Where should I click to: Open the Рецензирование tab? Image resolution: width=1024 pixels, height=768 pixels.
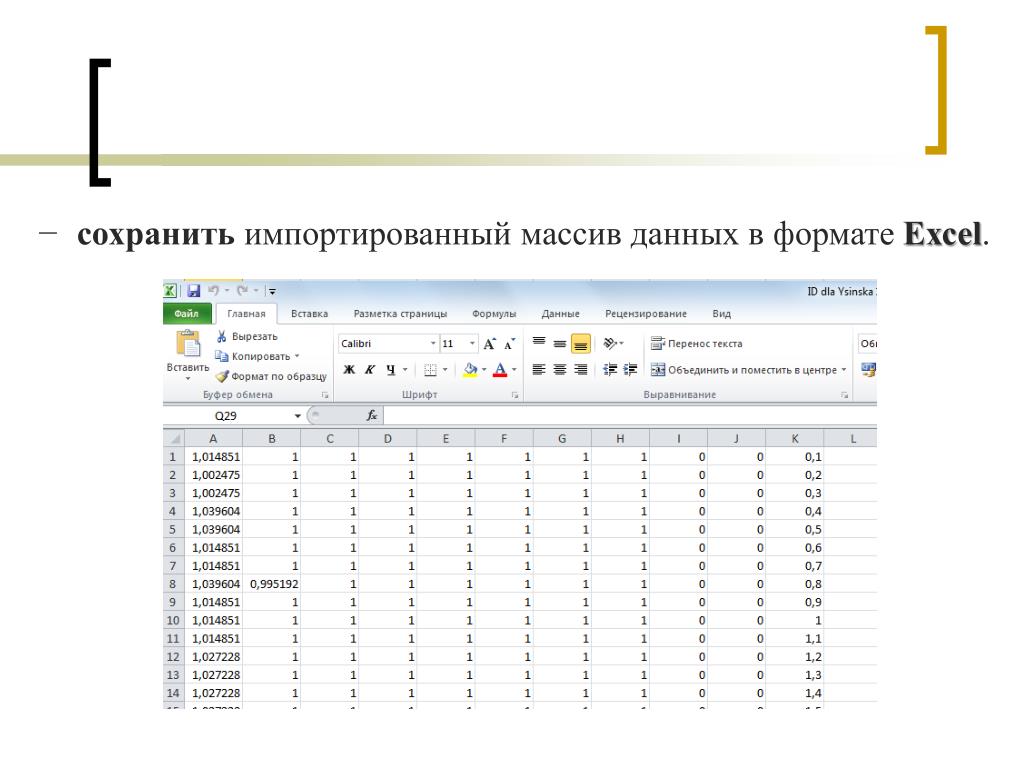[646, 313]
